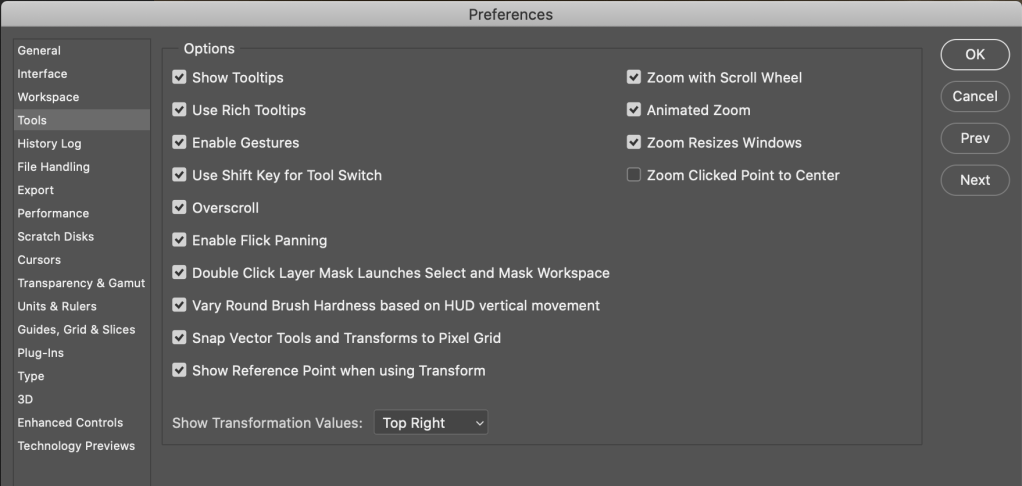
Task: Turn off Overscroll option
Action: coord(180,208)
